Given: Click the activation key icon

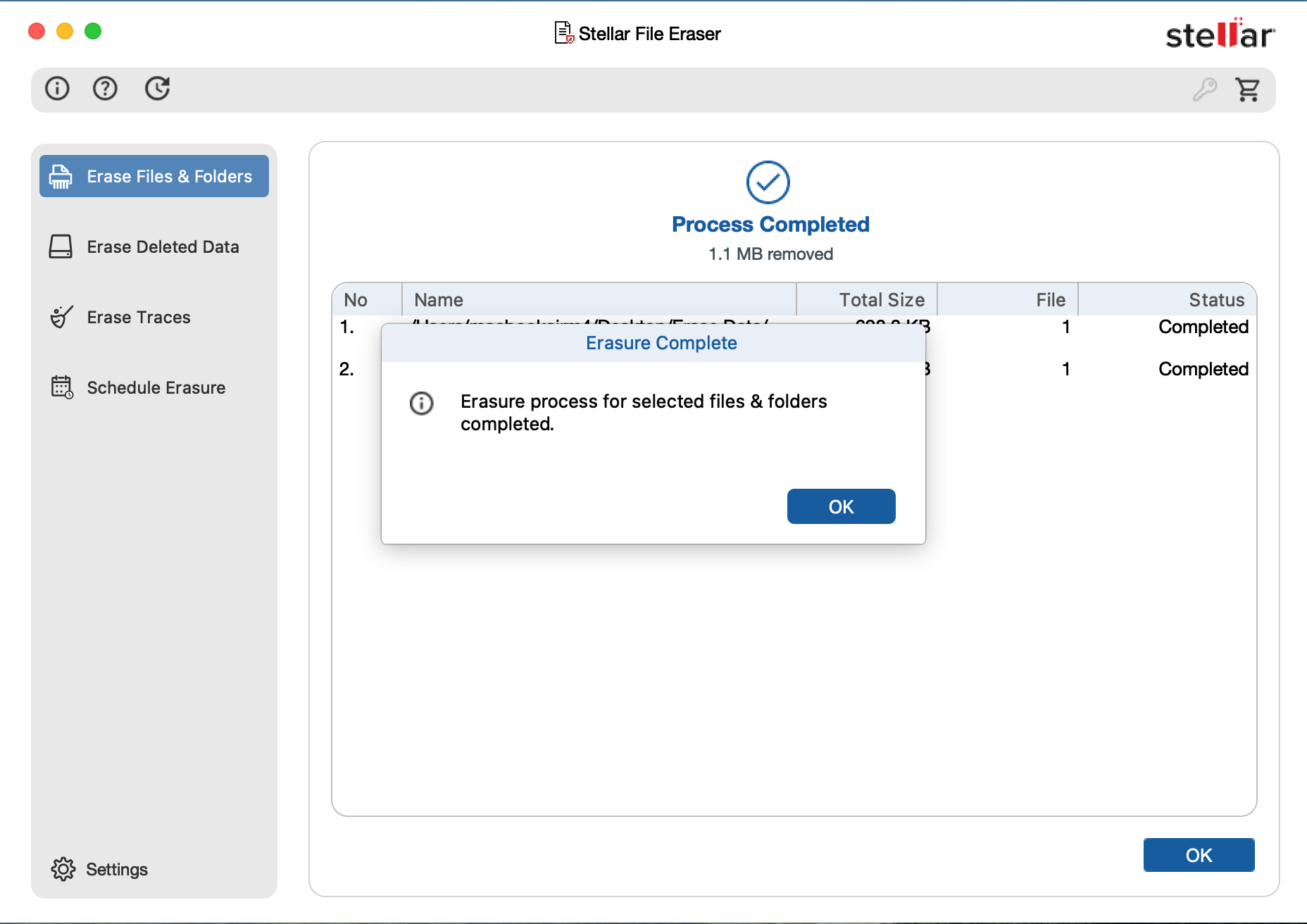Looking at the screenshot, I should click(x=1204, y=89).
